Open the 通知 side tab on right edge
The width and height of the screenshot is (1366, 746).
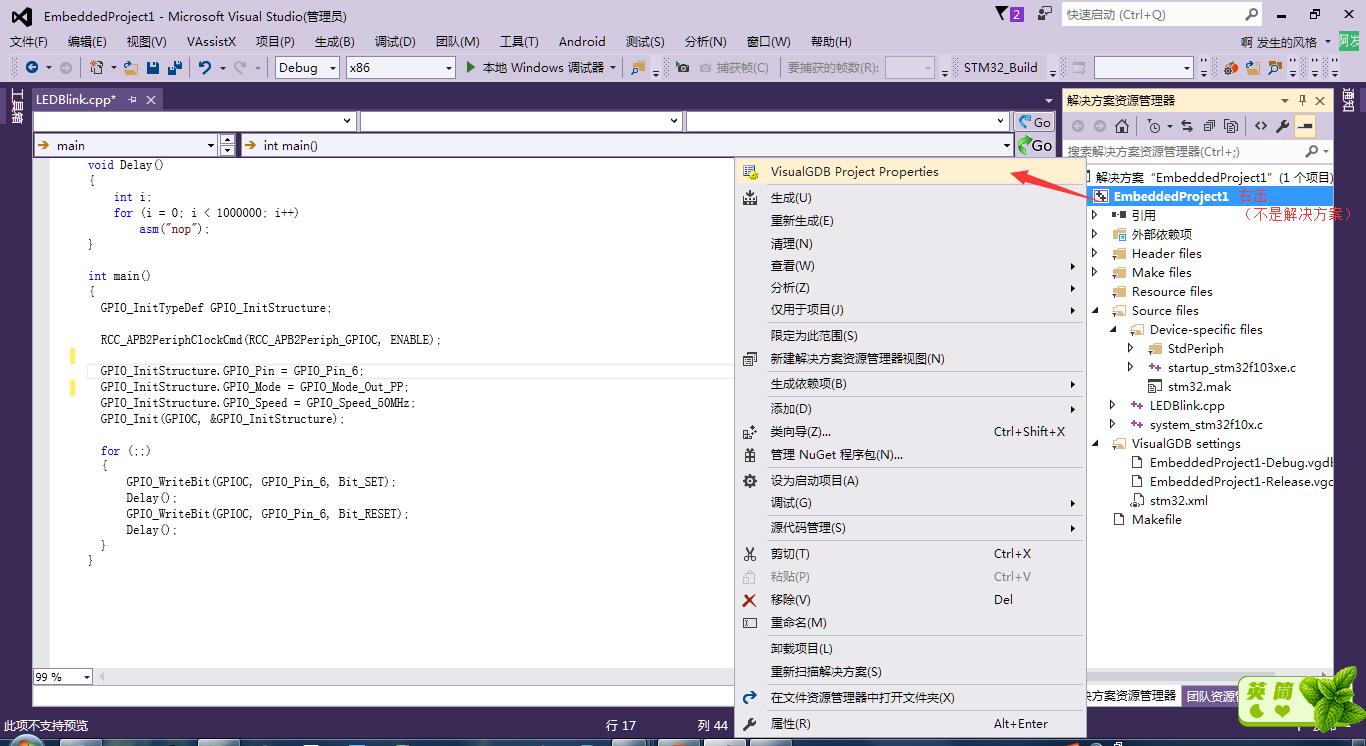[1349, 100]
